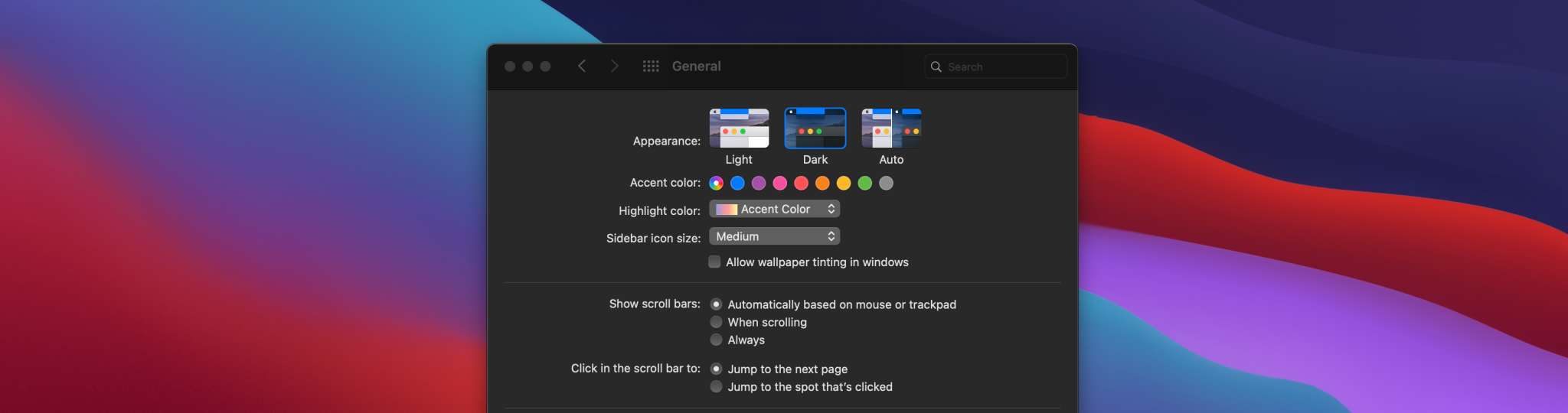The image size is (1568, 413).
Task: Choose the purple accent color
Action: tap(759, 183)
